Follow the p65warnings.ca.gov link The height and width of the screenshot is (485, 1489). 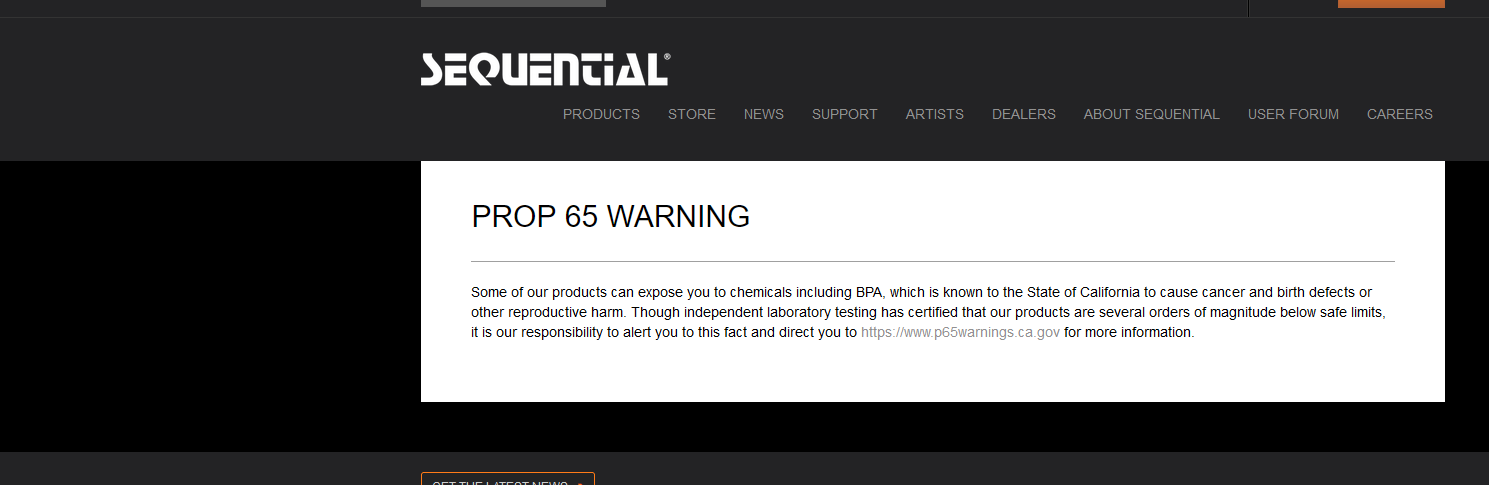pos(960,332)
